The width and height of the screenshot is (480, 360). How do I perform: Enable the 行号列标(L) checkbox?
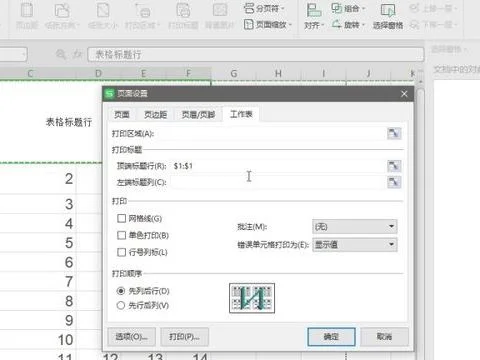[121, 252]
